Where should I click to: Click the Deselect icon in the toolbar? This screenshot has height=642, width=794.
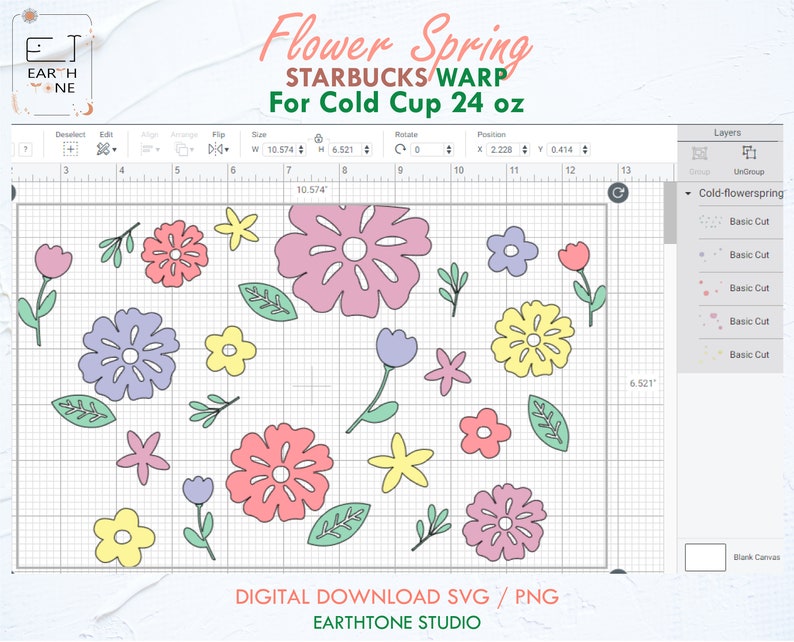point(70,149)
